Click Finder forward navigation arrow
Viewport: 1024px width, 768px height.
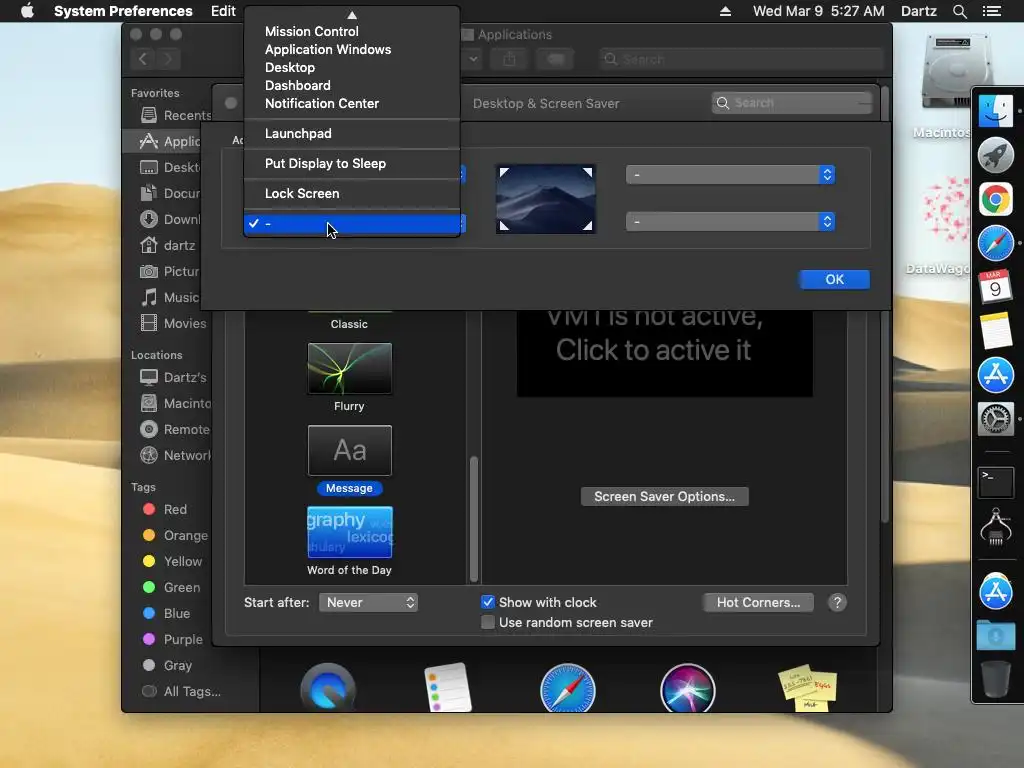[168, 59]
